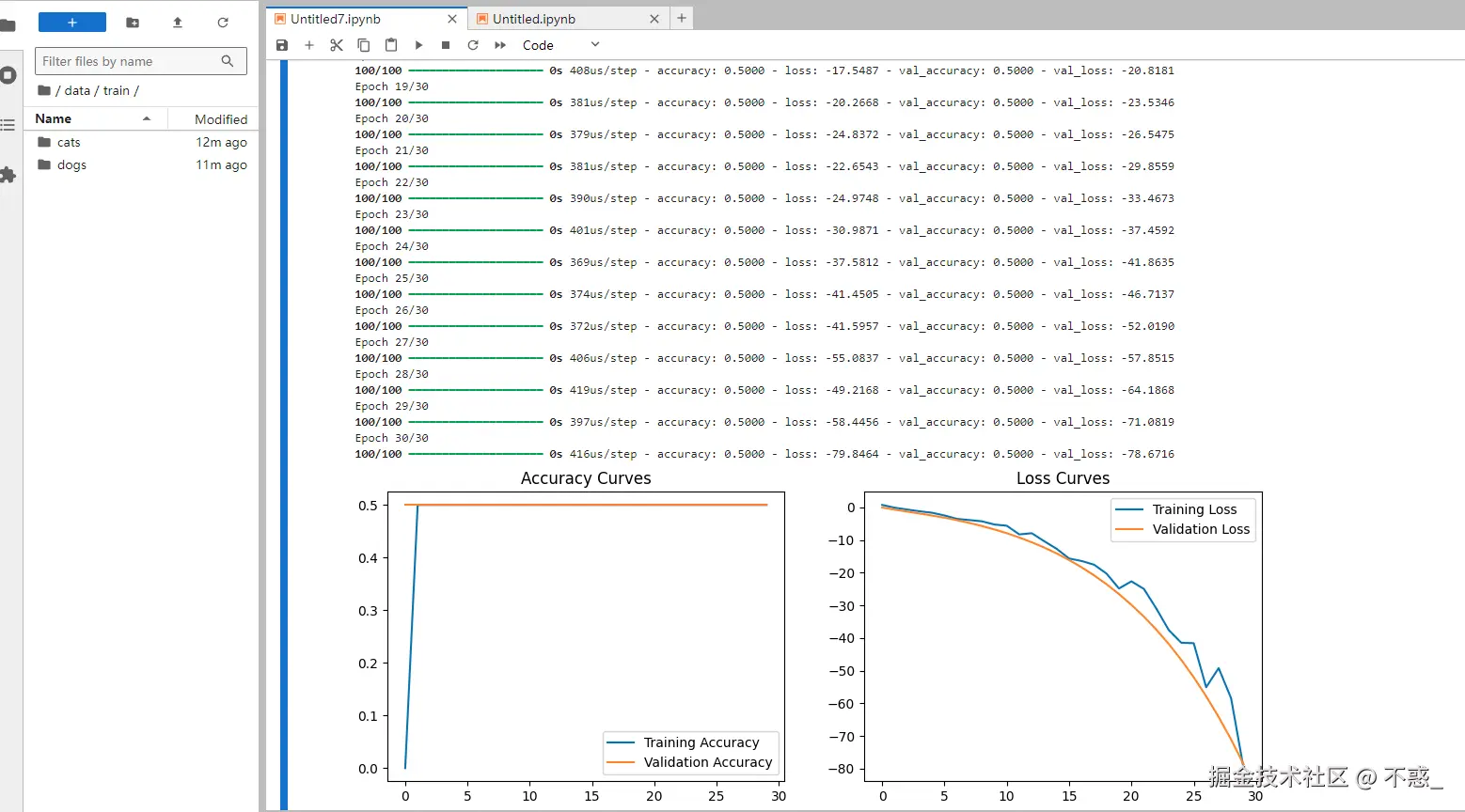Screen dimensions: 1465x812
Task: Interrupt the kernel with stop icon
Action: pyautogui.click(x=446, y=45)
